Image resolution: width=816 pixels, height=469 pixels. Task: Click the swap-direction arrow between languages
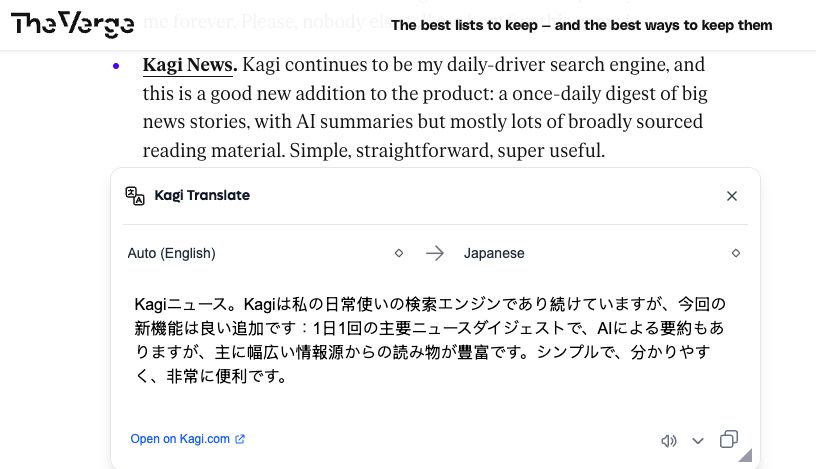coord(434,253)
